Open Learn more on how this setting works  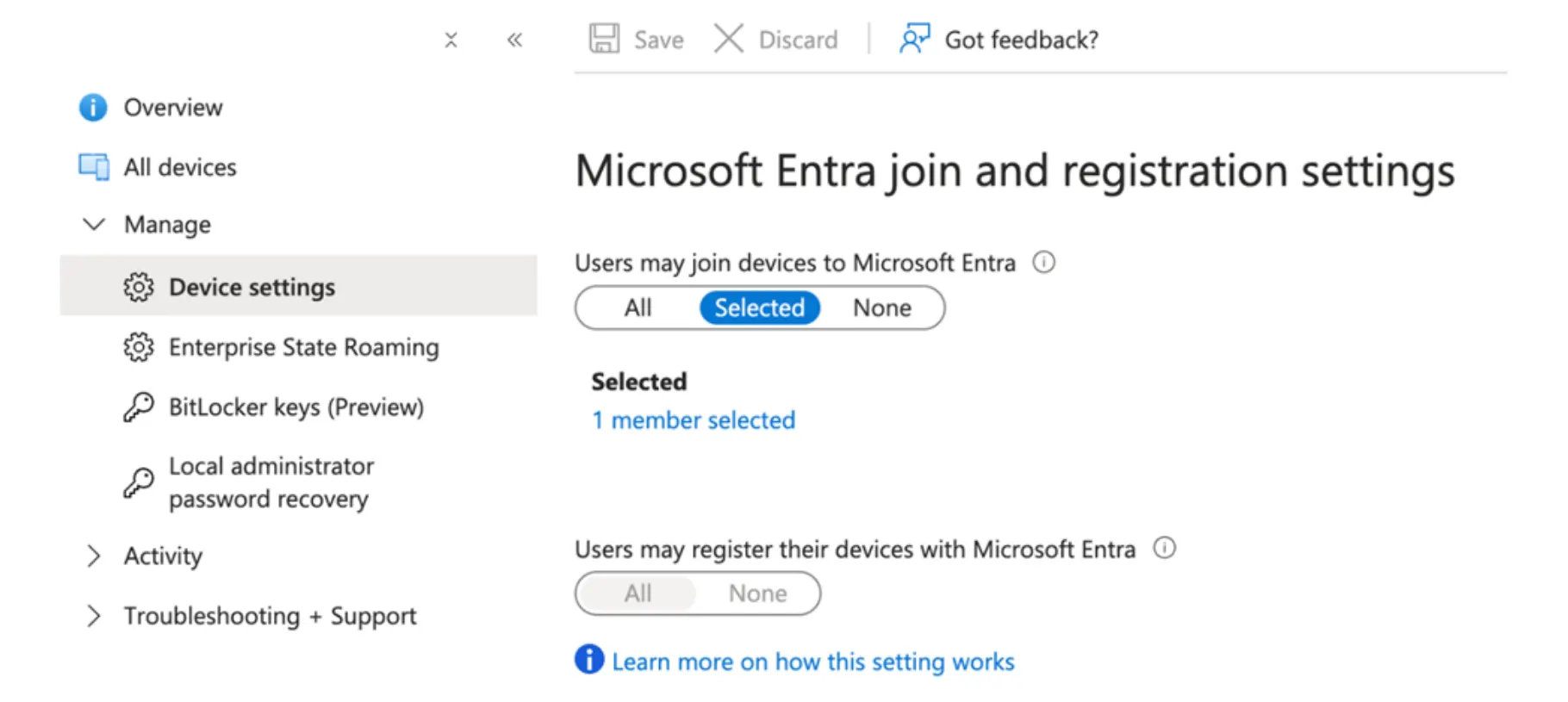(x=813, y=662)
